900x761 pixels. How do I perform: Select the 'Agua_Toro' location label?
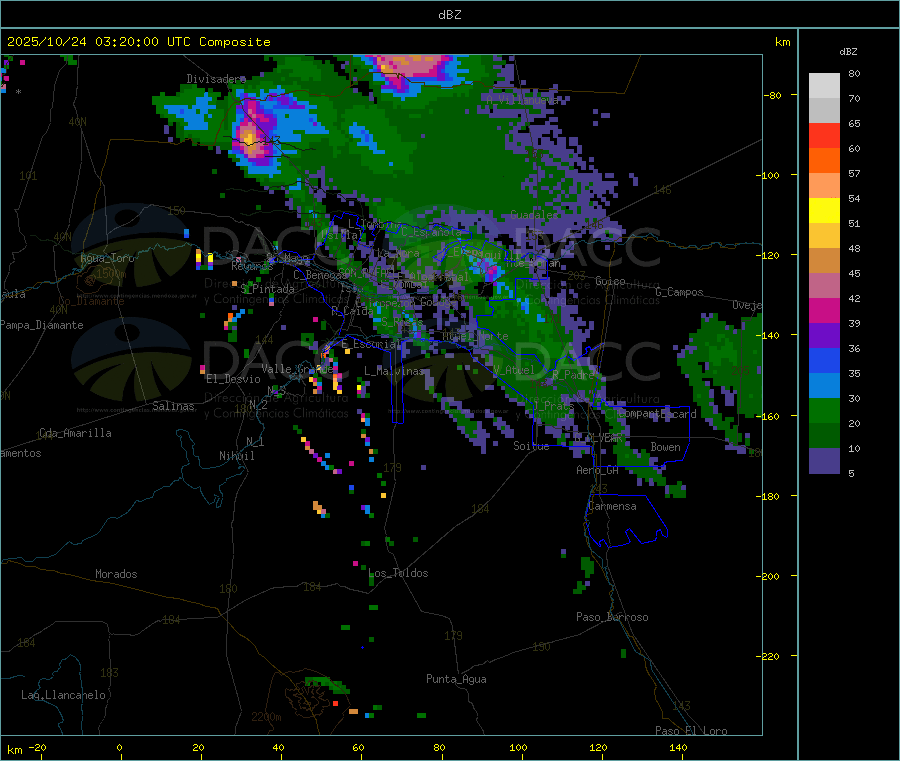pyautogui.click(x=107, y=258)
